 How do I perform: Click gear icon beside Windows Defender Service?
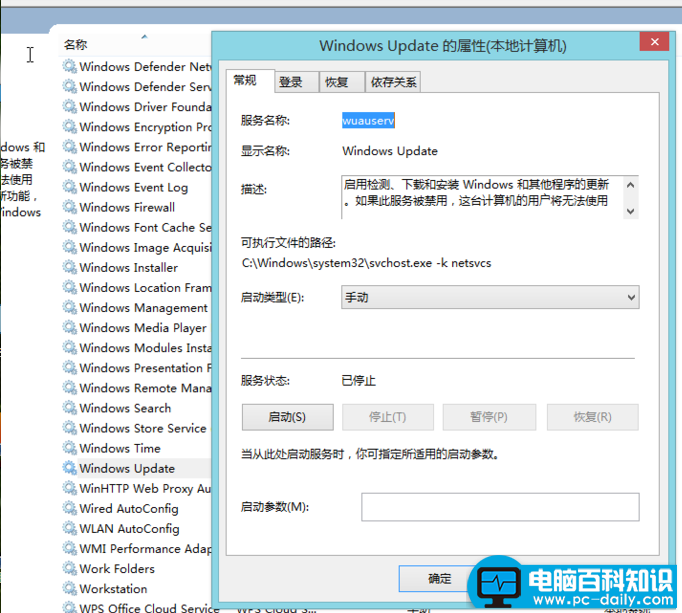point(69,87)
